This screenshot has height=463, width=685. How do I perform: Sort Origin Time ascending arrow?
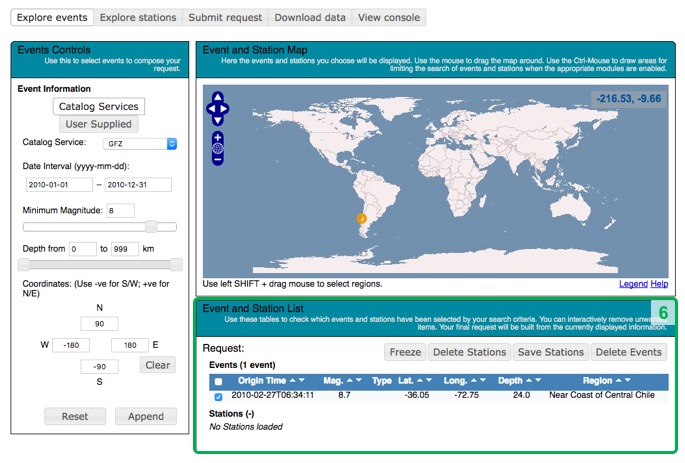pos(292,380)
